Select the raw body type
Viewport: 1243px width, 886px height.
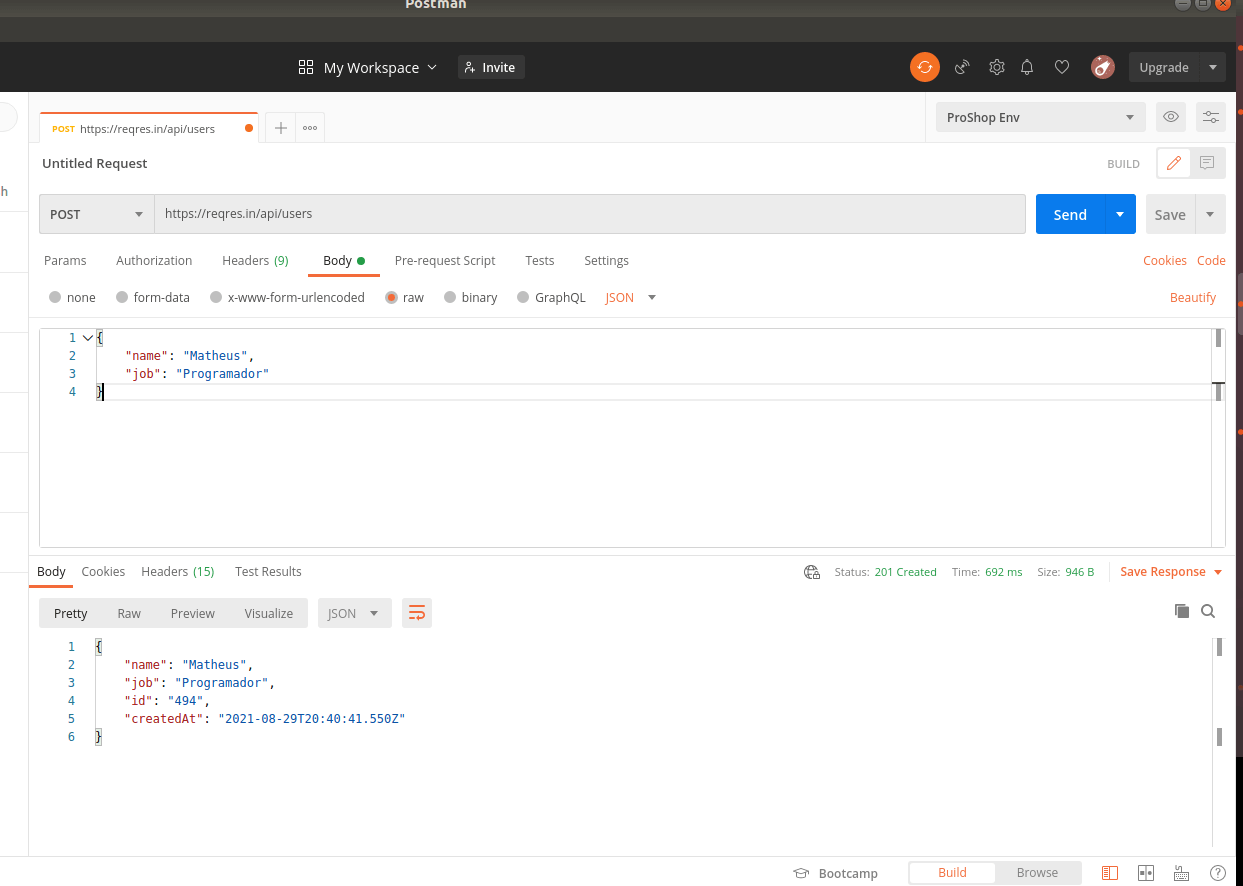point(404,297)
